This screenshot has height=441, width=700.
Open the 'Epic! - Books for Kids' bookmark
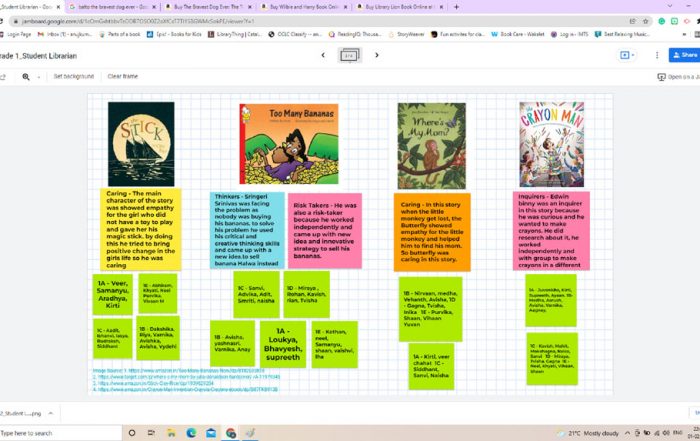point(174,34)
